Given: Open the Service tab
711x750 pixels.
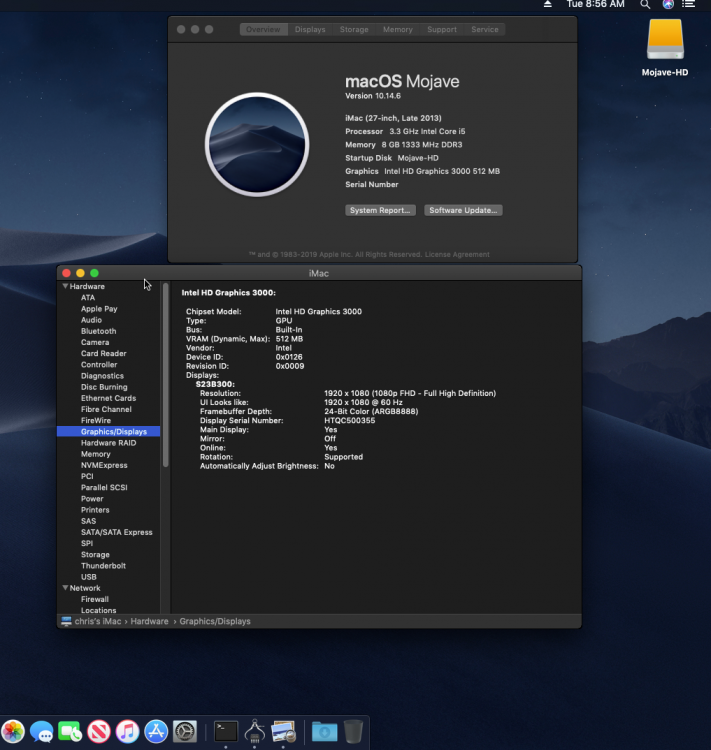Looking at the screenshot, I should coord(485,30).
